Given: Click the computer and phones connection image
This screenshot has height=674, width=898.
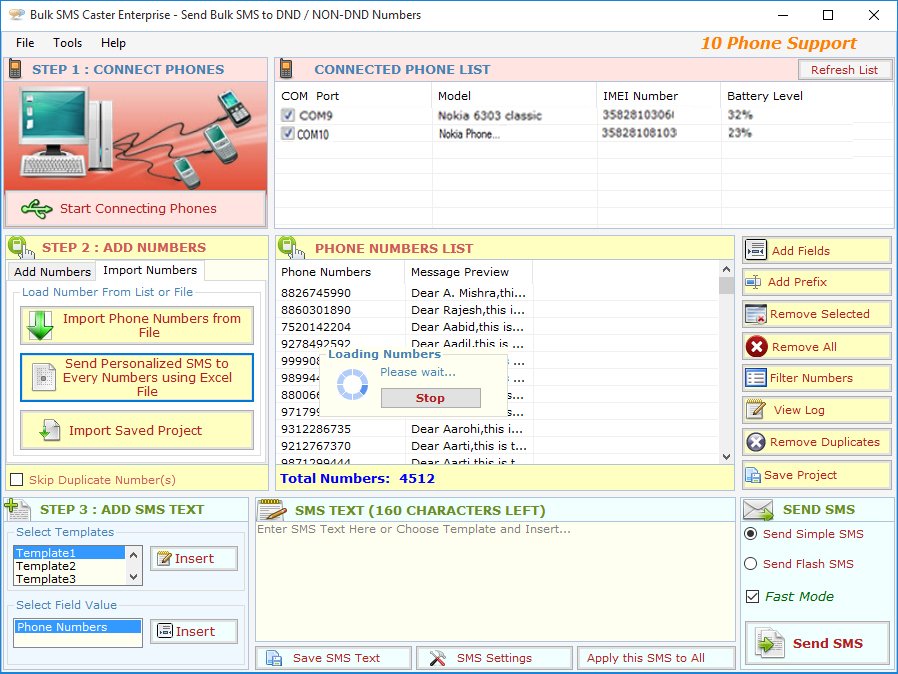Looking at the screenshot, I should [x=135, y=136].
